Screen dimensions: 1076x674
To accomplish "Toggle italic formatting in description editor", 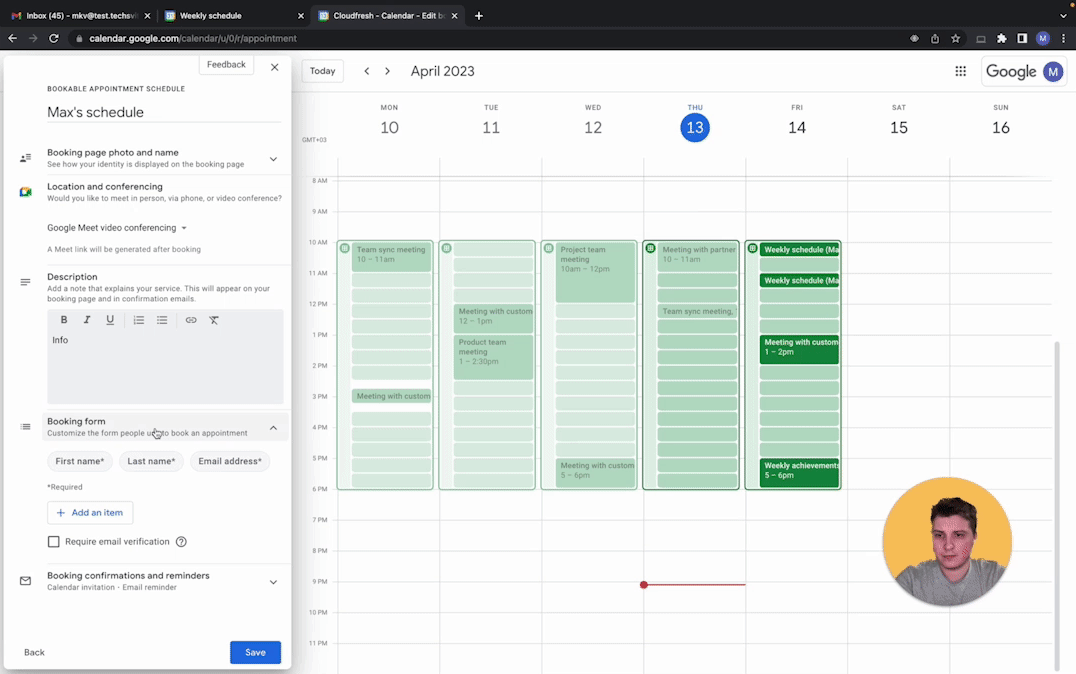I will (86, 320).
